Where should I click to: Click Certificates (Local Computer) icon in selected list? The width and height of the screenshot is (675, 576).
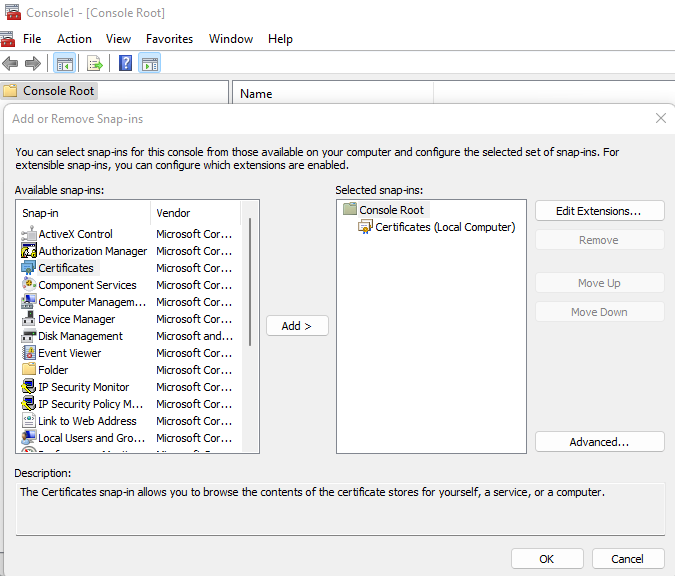tap(365, 226)
